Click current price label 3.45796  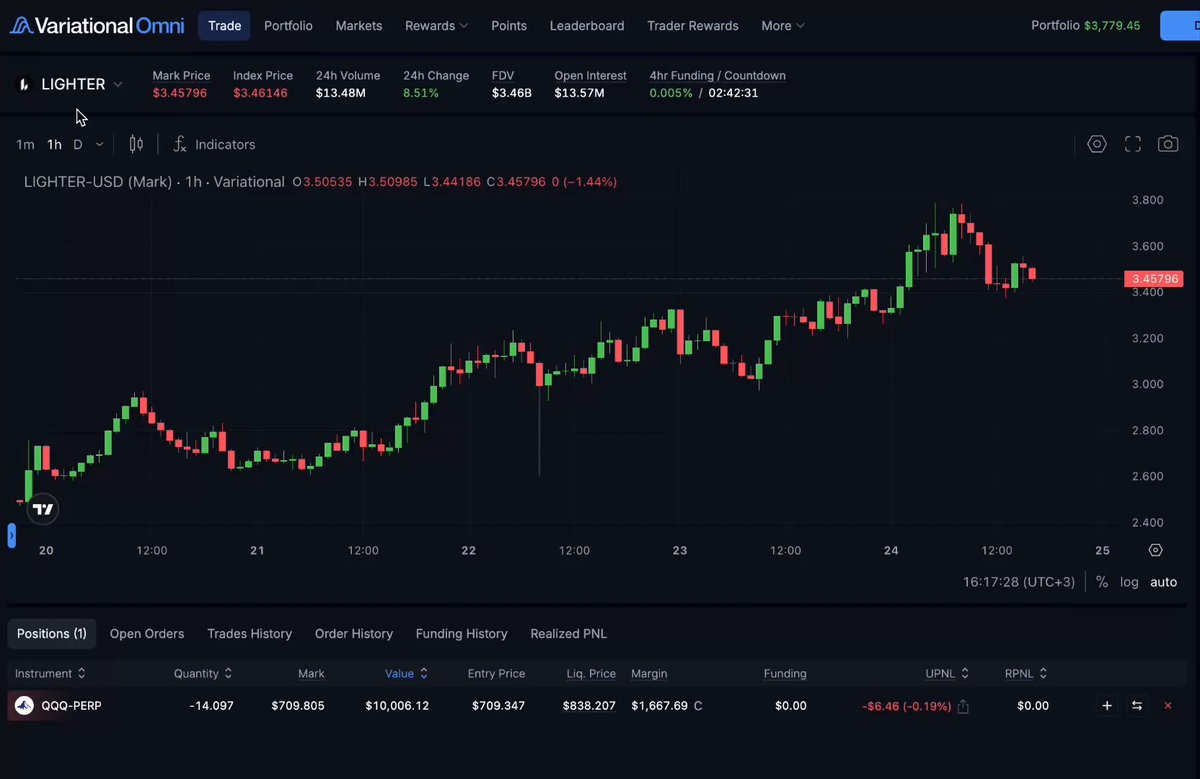1153,279
